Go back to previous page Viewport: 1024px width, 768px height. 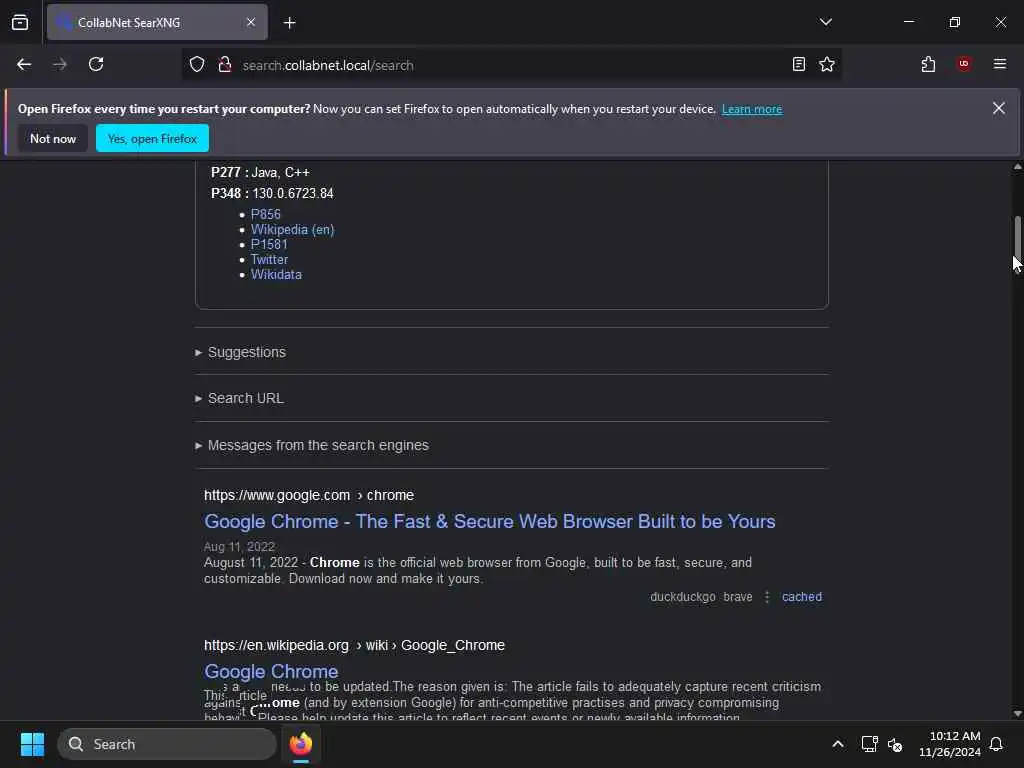[x=24, y=65]
